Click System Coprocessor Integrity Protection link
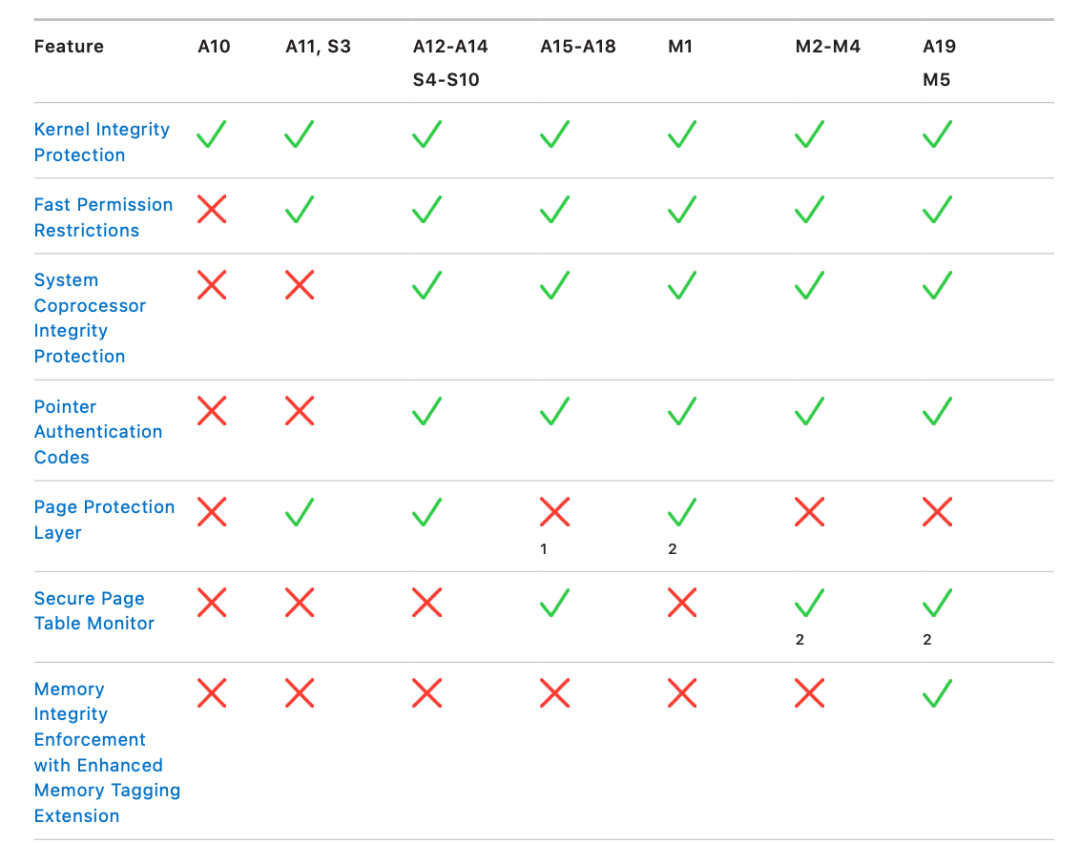 tap(89, 318)
